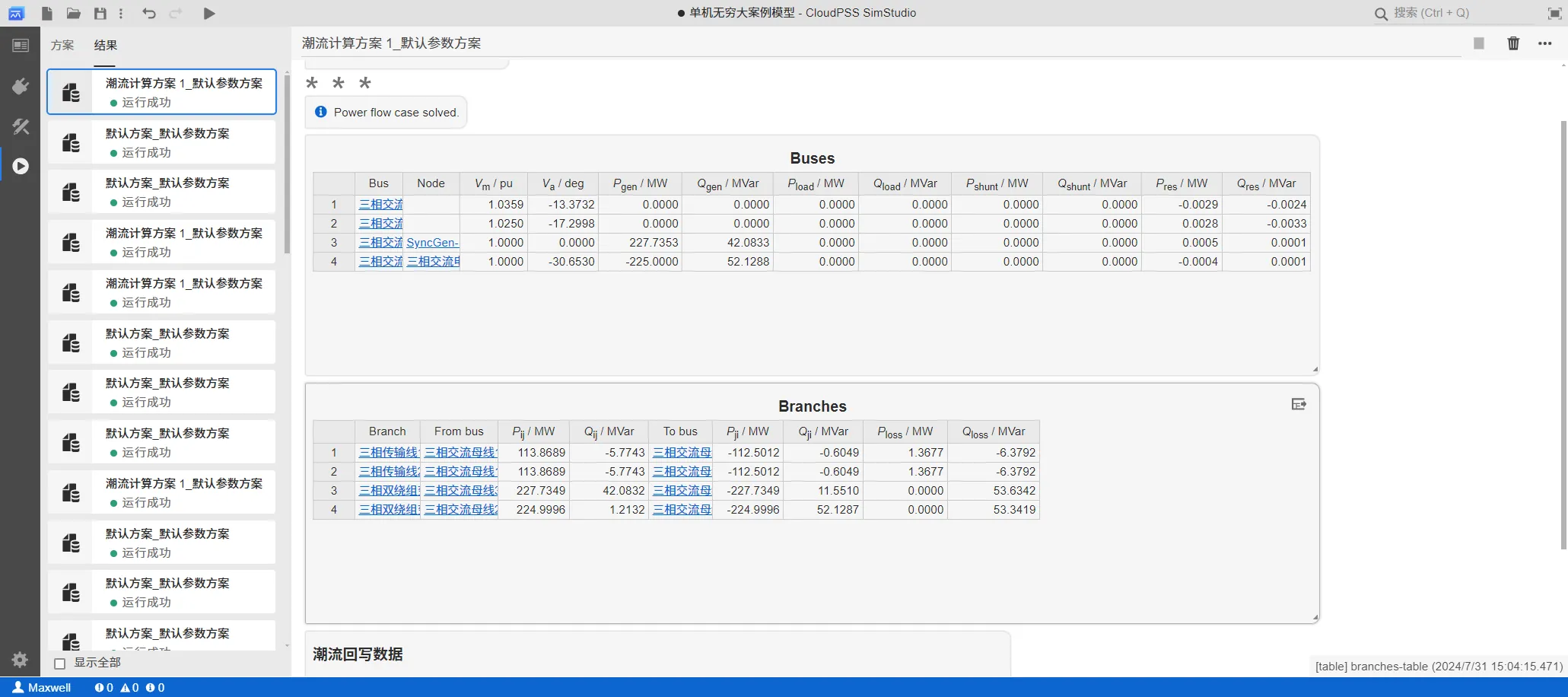Click the To bus column header
This screenshot has height=697, width=1568.
[x=680, y=431]
